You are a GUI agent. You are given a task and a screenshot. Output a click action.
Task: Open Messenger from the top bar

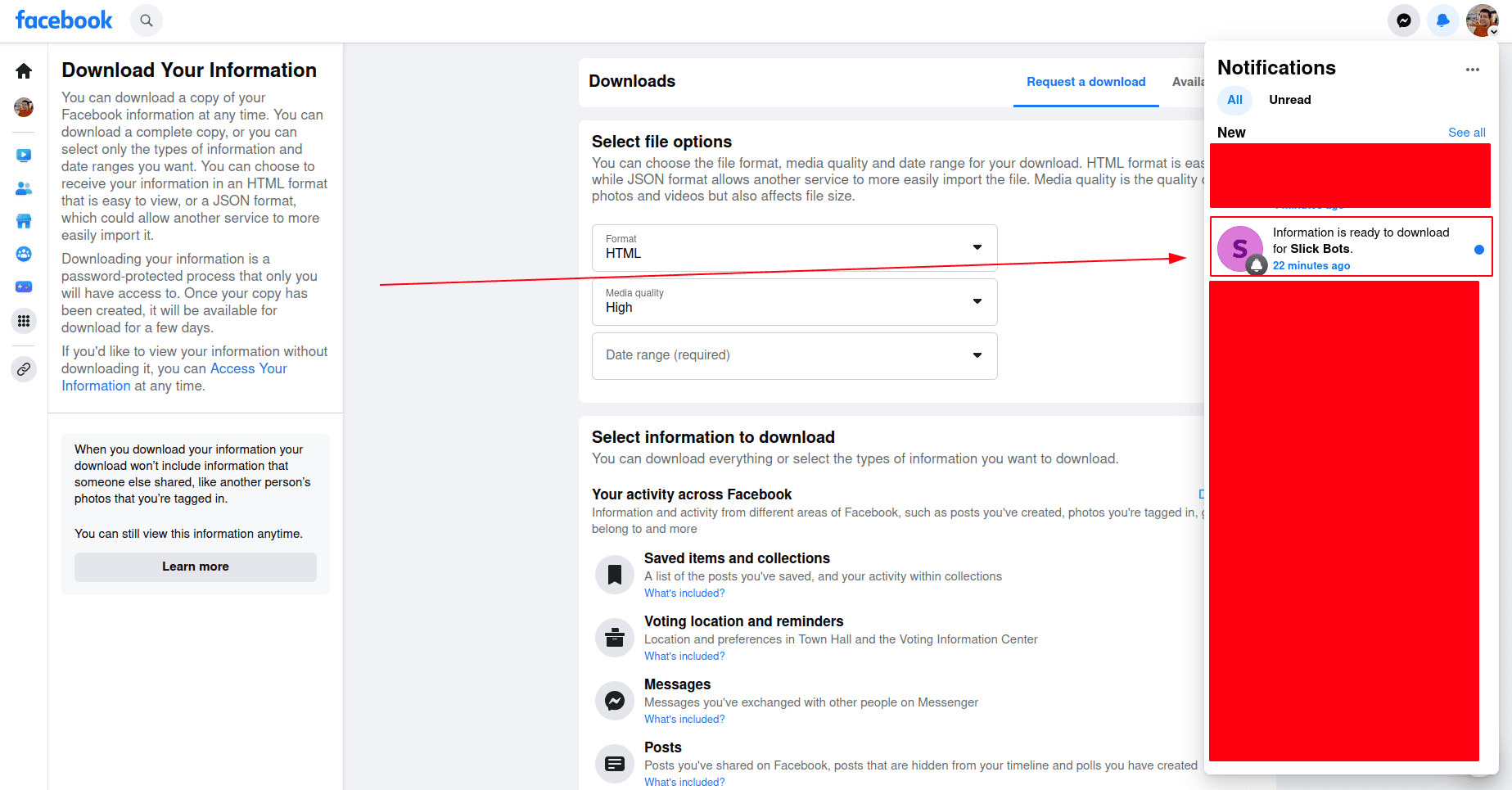tap(1403, 20)
